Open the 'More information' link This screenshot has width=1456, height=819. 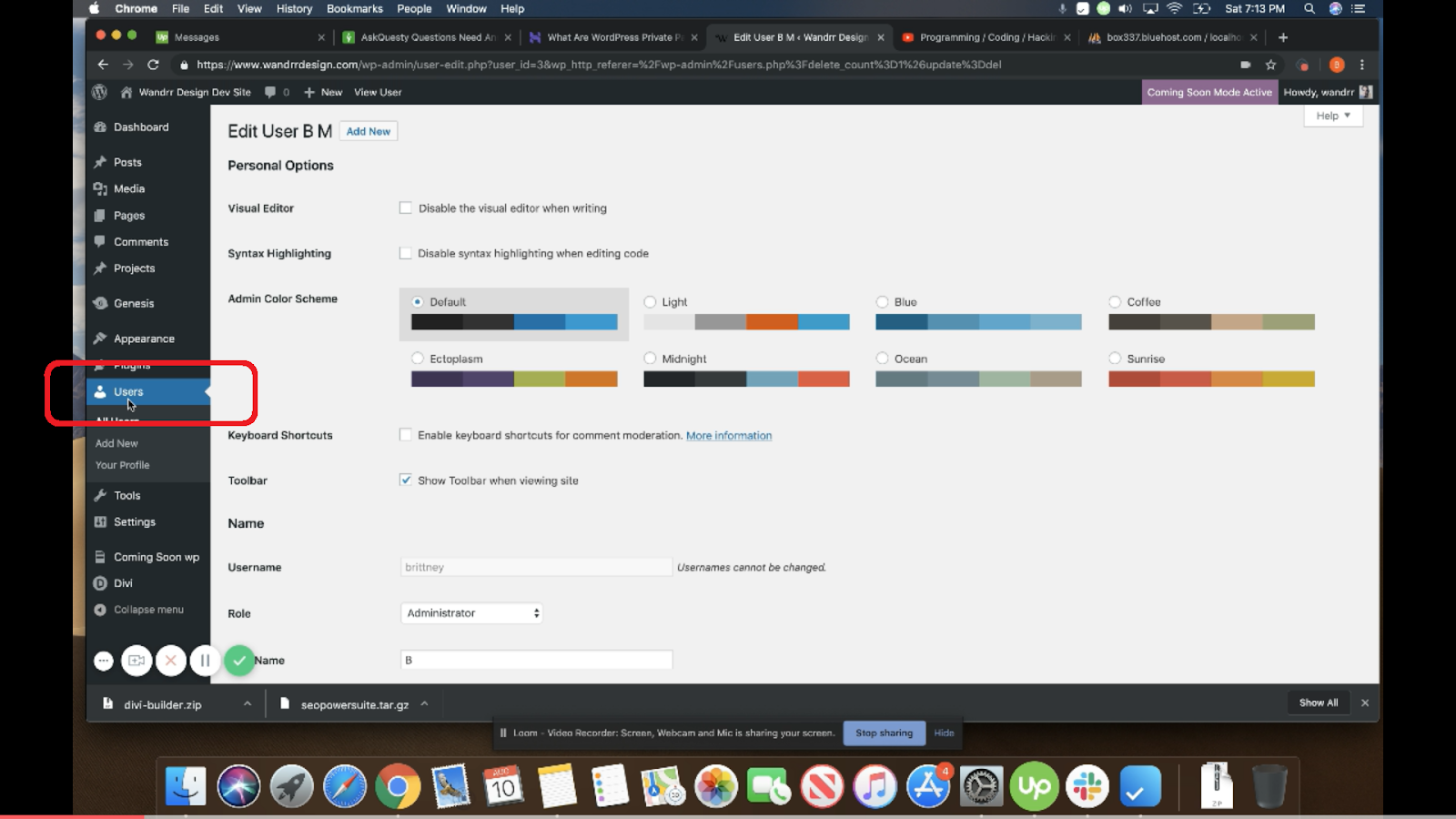tap(728, 435)
